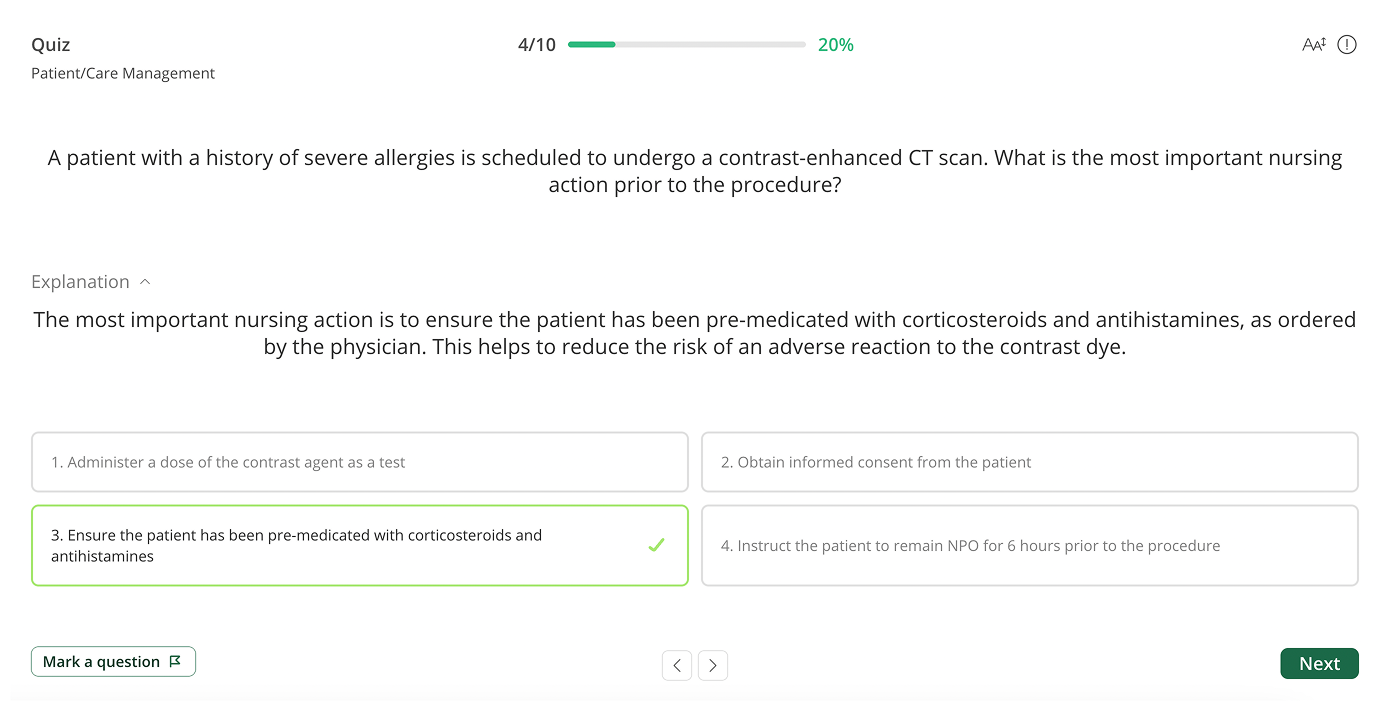Click the green checkmark on answer 3
Image resolution: width=1390 pixels, height=713 pixels.
[x=656, y=545]
